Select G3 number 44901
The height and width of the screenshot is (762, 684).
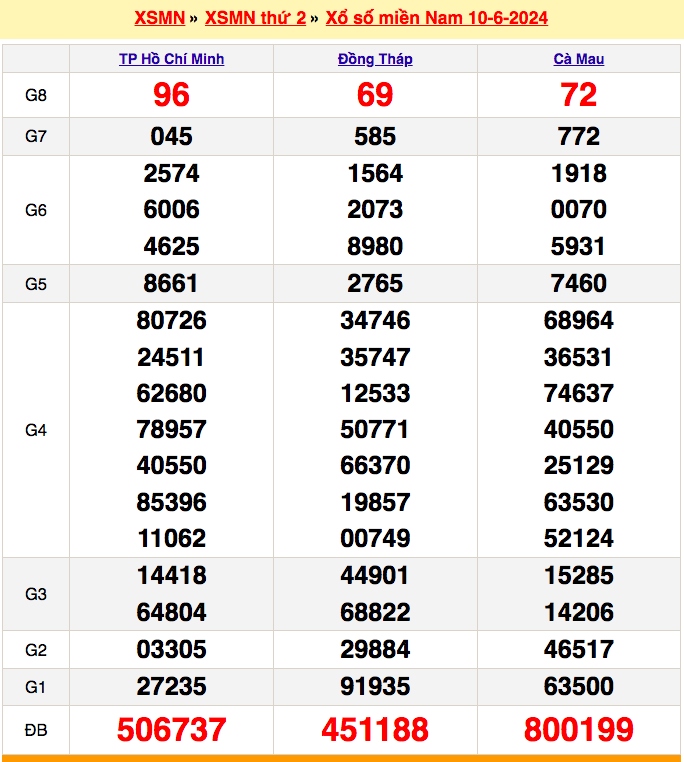(375, 575)
